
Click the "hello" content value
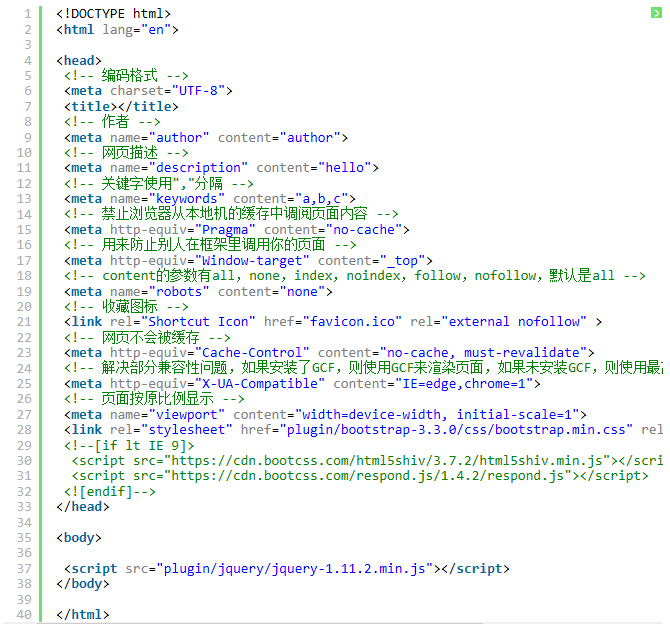tap(344, 168)
